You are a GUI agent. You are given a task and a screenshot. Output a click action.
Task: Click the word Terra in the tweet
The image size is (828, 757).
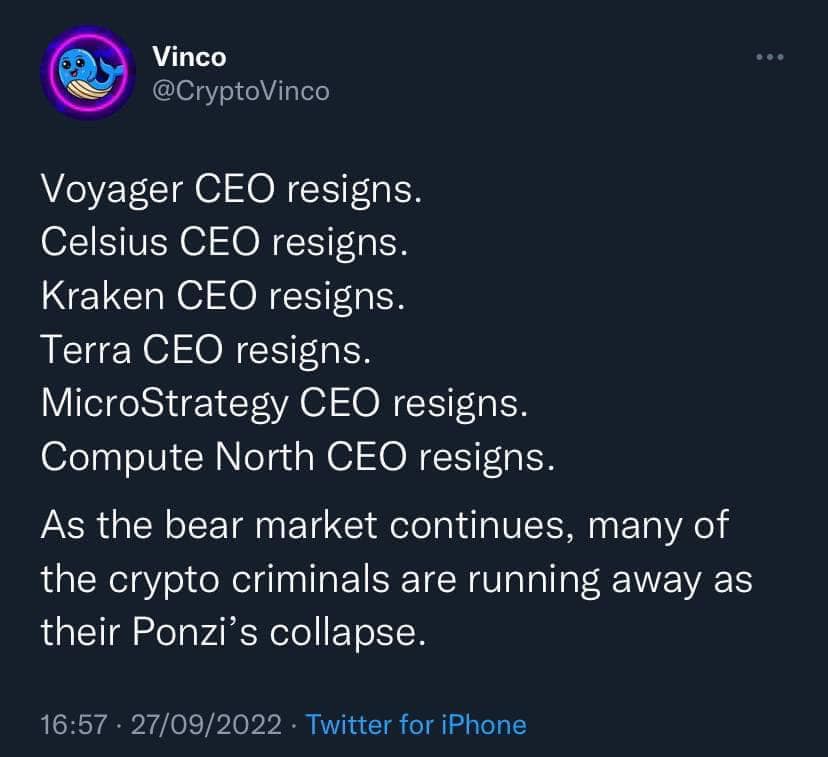click(82, 349)
